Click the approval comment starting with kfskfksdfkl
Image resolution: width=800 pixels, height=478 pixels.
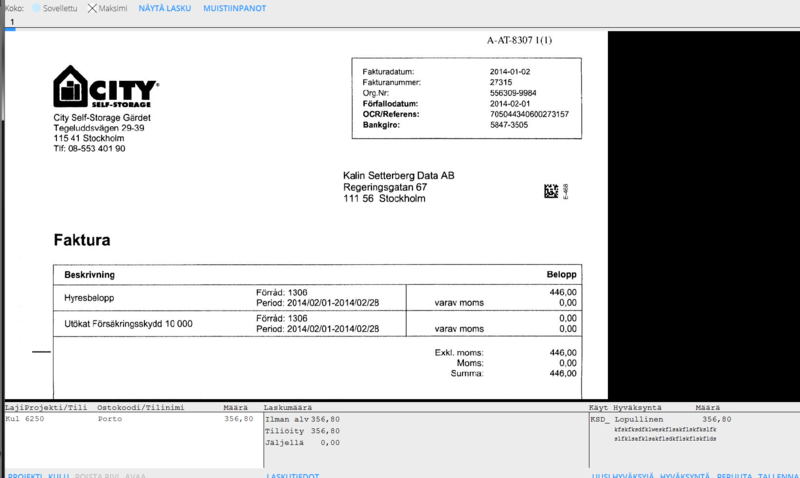pos(665,430)
